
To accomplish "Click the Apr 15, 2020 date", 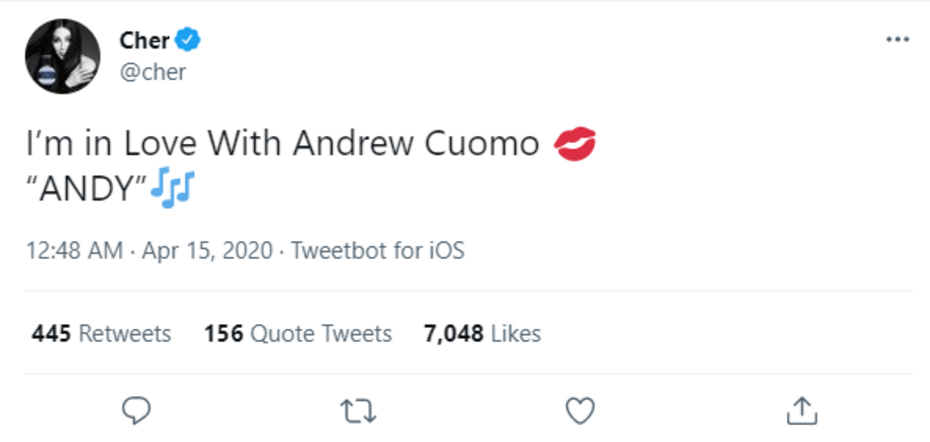I will pyautogui.click(x=205, y=250).
